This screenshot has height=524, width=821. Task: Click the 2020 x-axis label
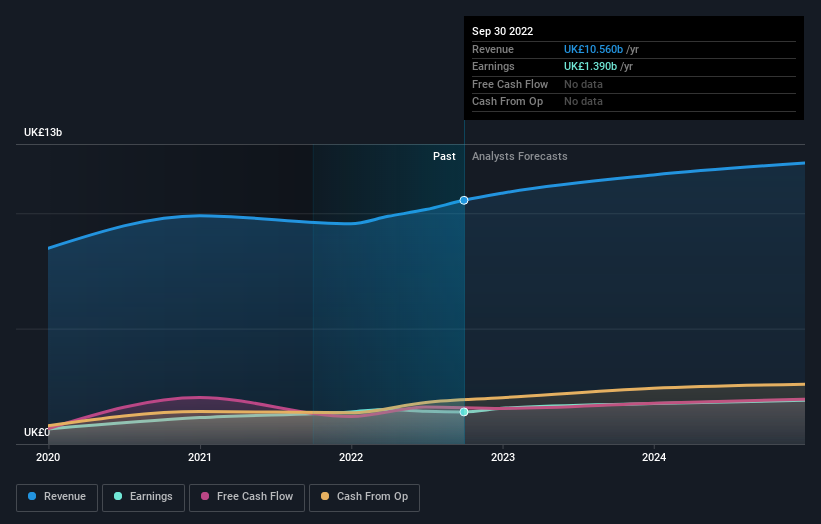tap(48, 458)
